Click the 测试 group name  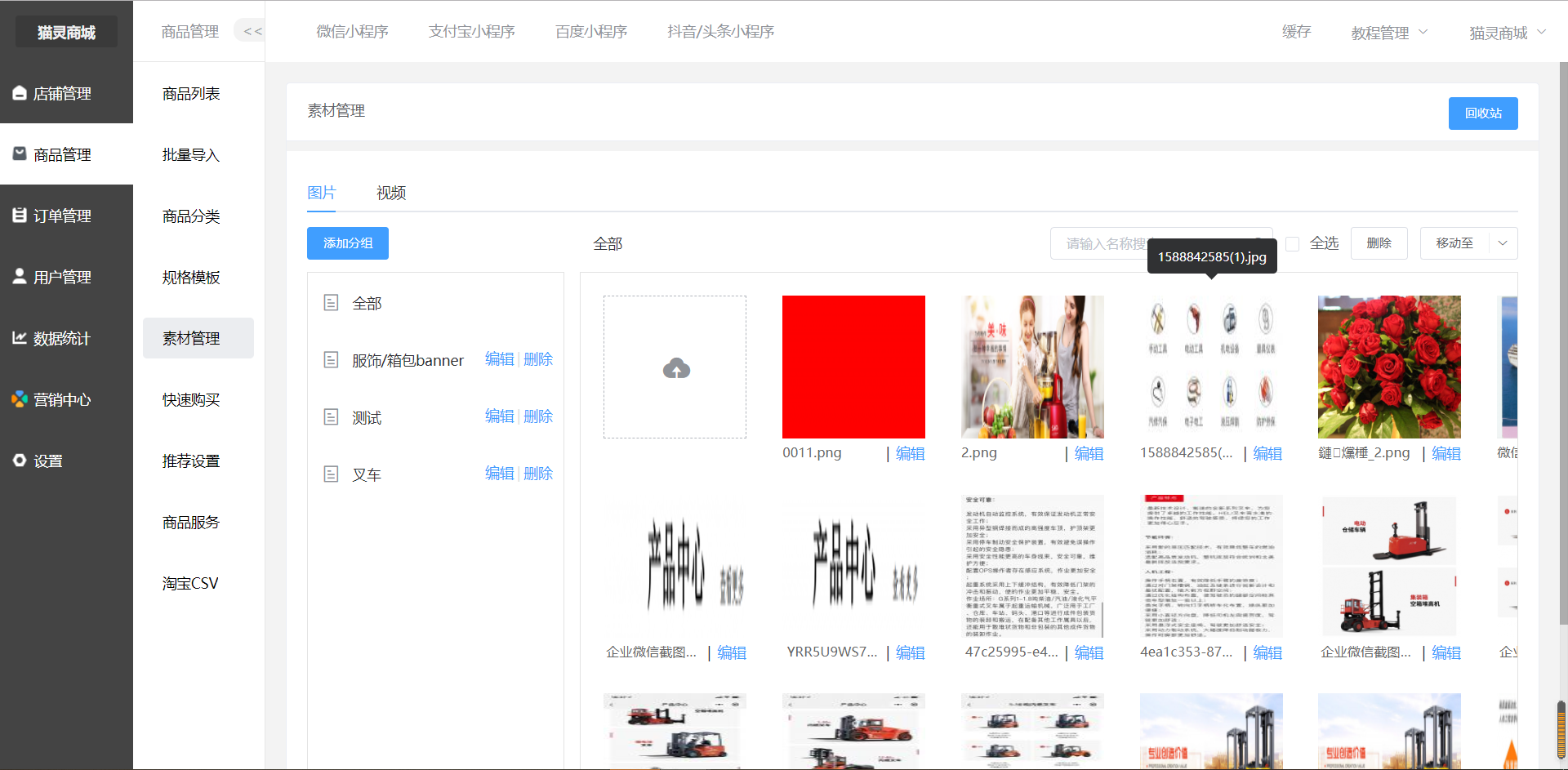367,417
